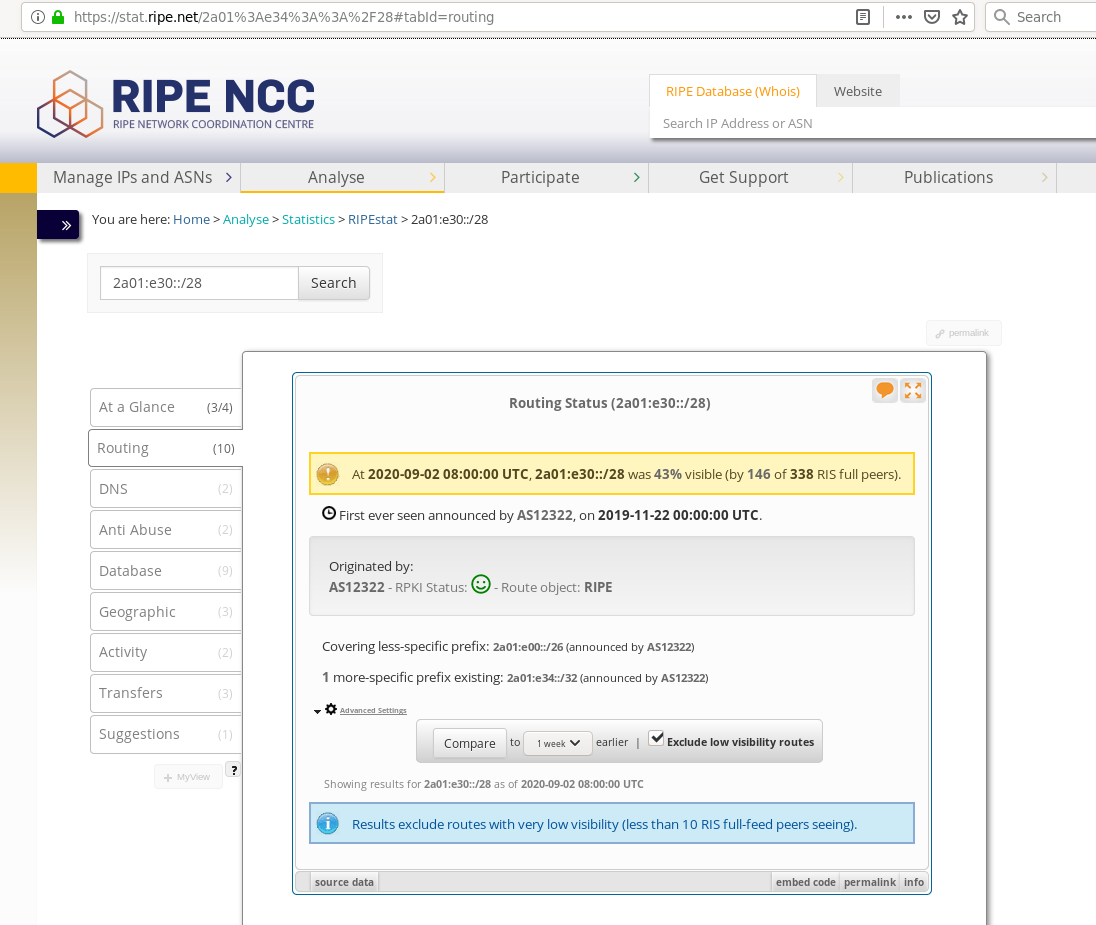Open source data in widget footer
This screenshot has height=925, width=1096.
[x=344, y=882]
